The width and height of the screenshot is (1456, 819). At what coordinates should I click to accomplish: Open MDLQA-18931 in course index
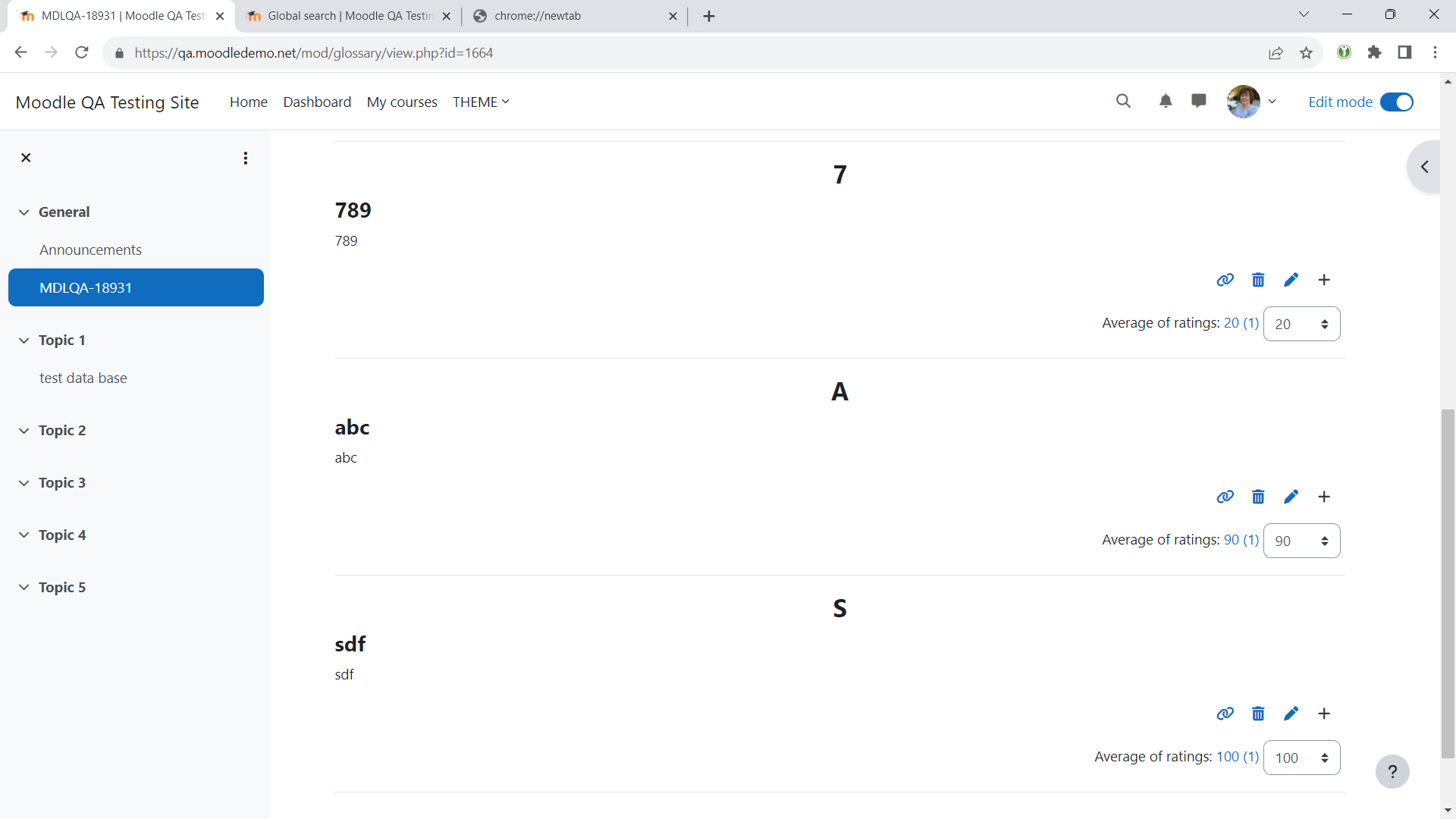pyautogui.click(x=136, y=287)
